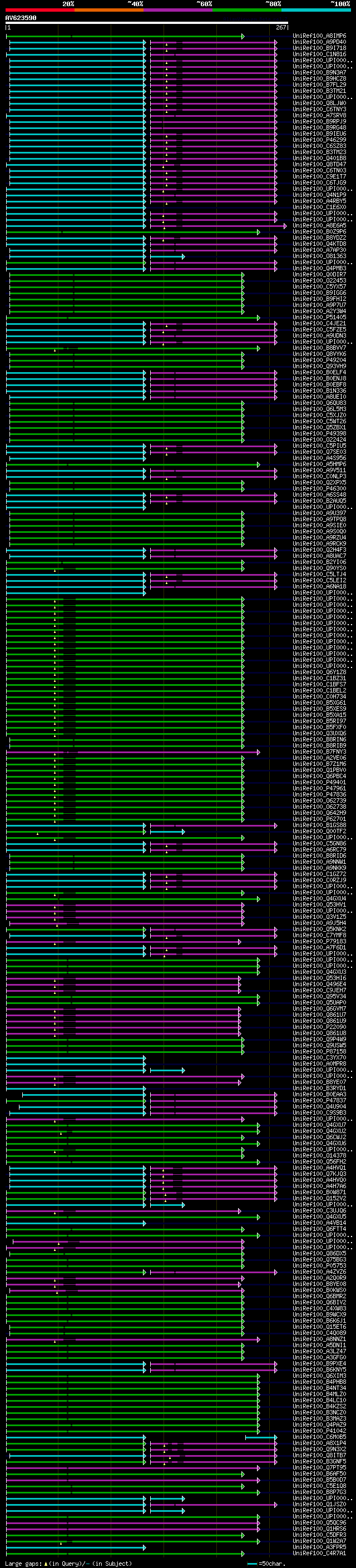The image size is (356, 1568).
Task: Select hit label UniRef100_P41042
Action: click(x=319, y=1431)
